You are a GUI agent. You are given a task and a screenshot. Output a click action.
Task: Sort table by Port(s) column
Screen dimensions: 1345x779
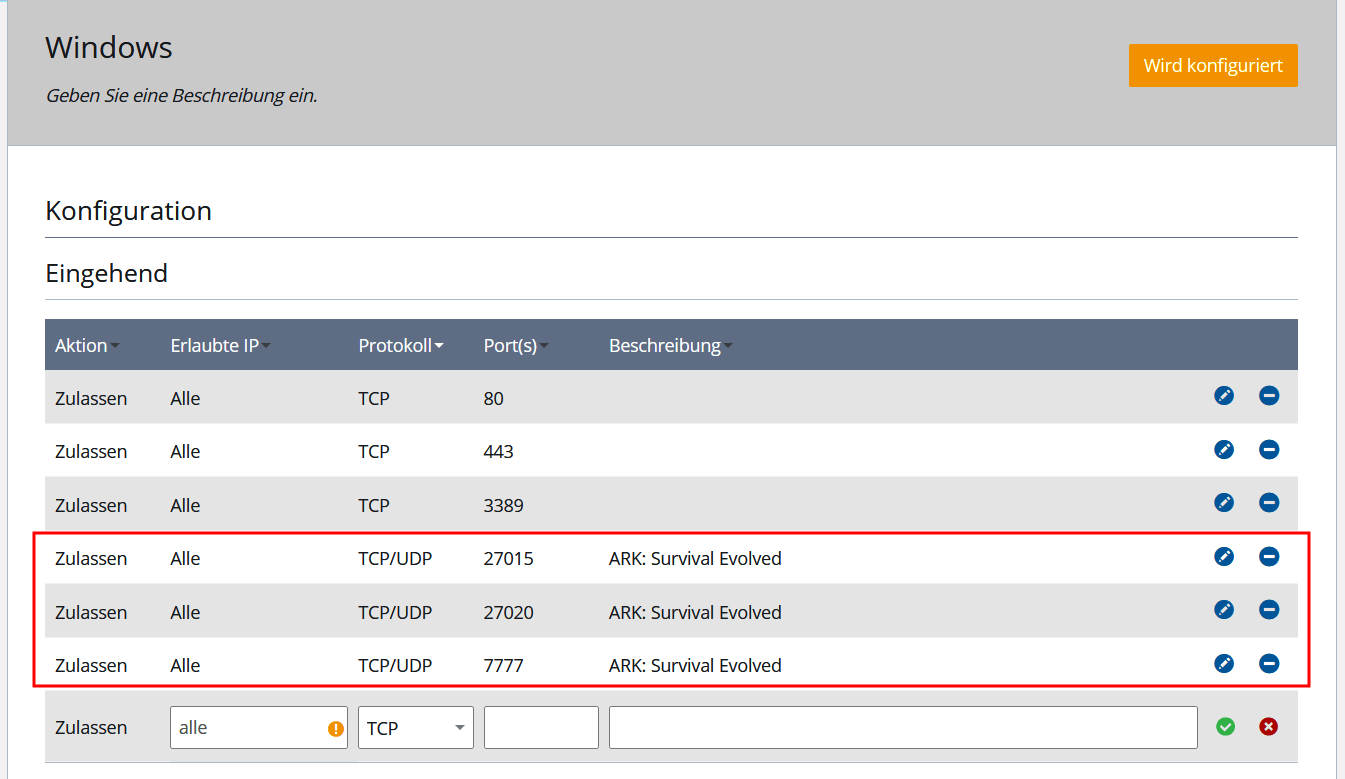tap(516, 346)
